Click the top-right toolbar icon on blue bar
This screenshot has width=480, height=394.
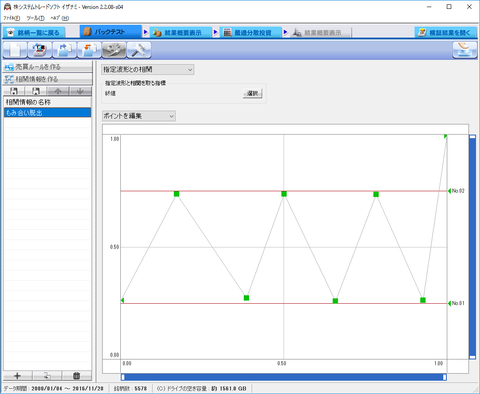(x=465, y=50)
